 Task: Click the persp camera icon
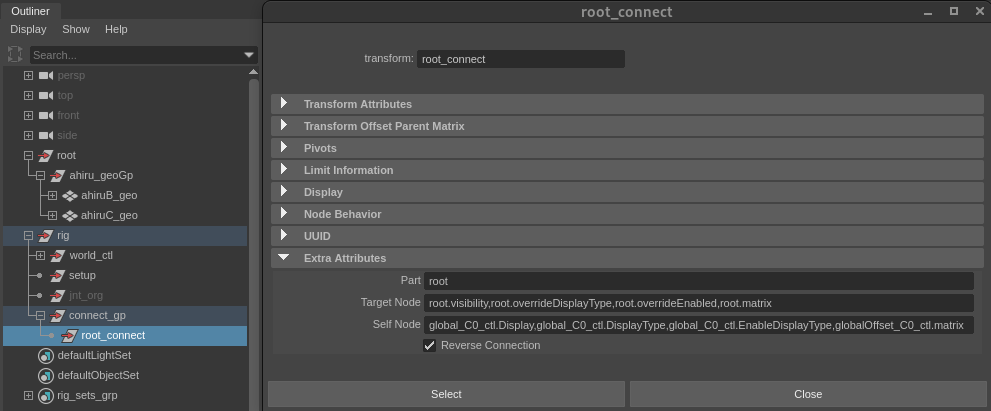(45, 76)
